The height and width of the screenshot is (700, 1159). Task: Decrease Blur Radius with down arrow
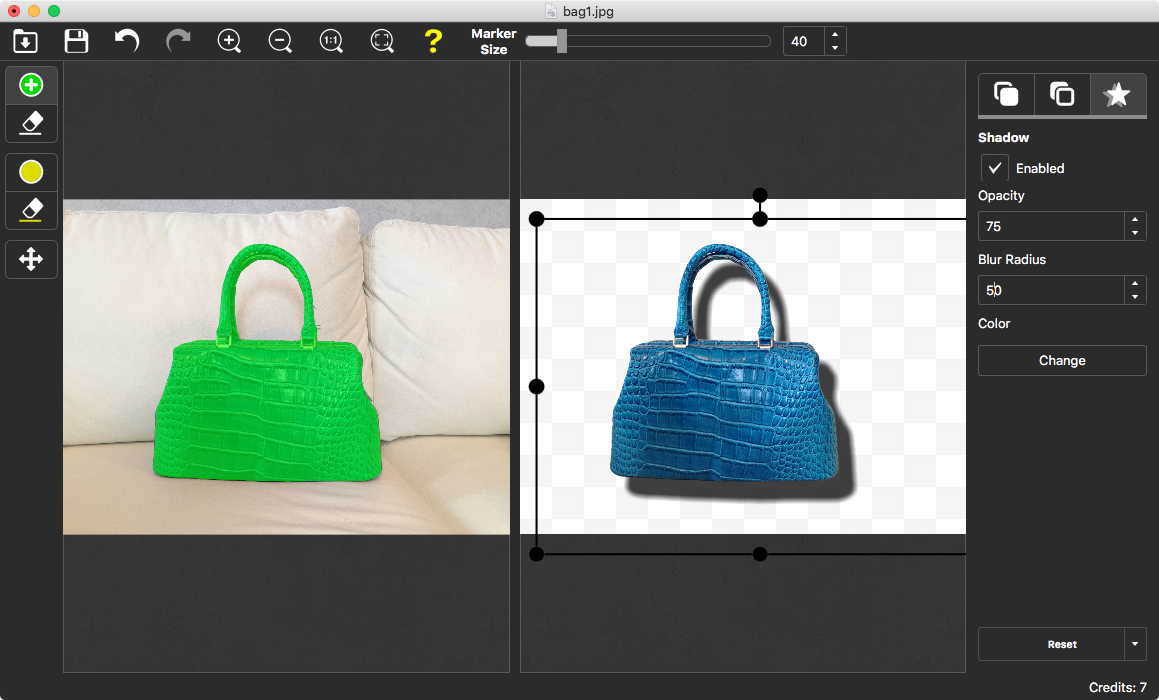pos(1134,297)
